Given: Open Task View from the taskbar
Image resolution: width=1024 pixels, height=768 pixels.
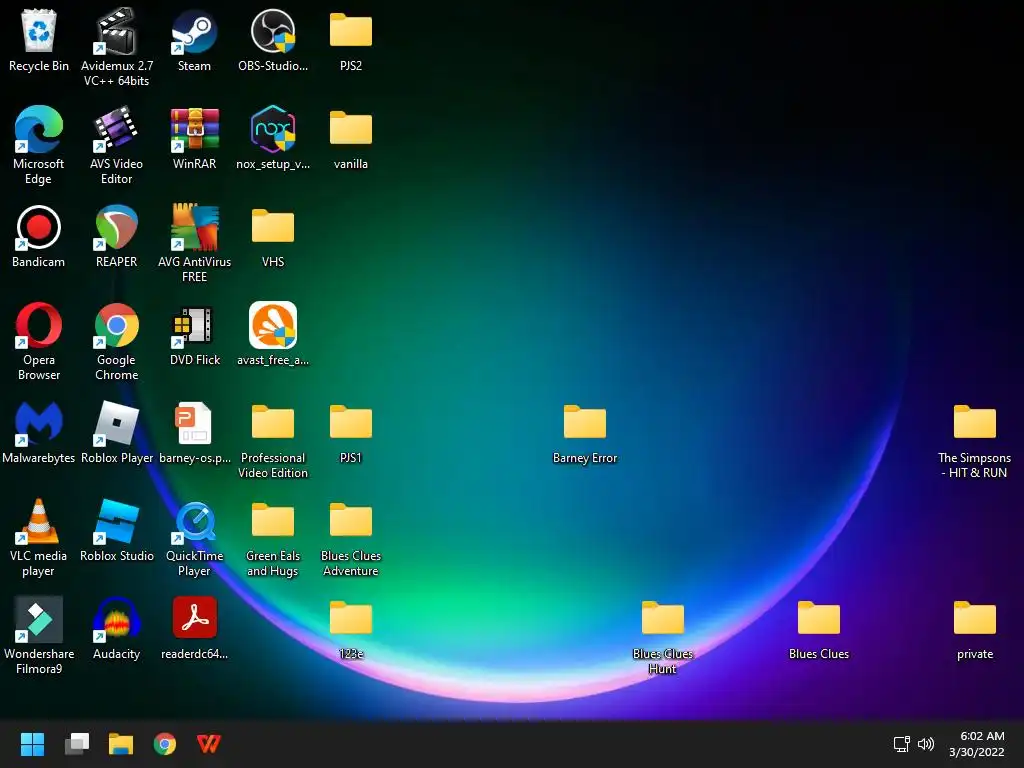Looking at the screenshot, I should (x=76, y=744).
